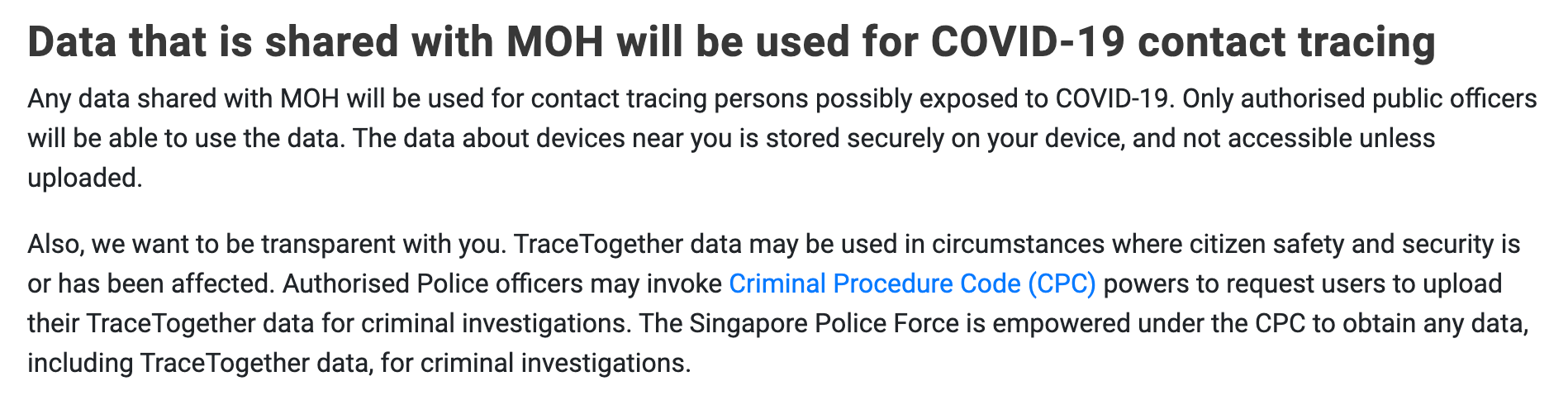Open the Criminal Procedure Code (CPC) link
The image size is (1568, 405).
pyautogui.click(x=912, y=283)
